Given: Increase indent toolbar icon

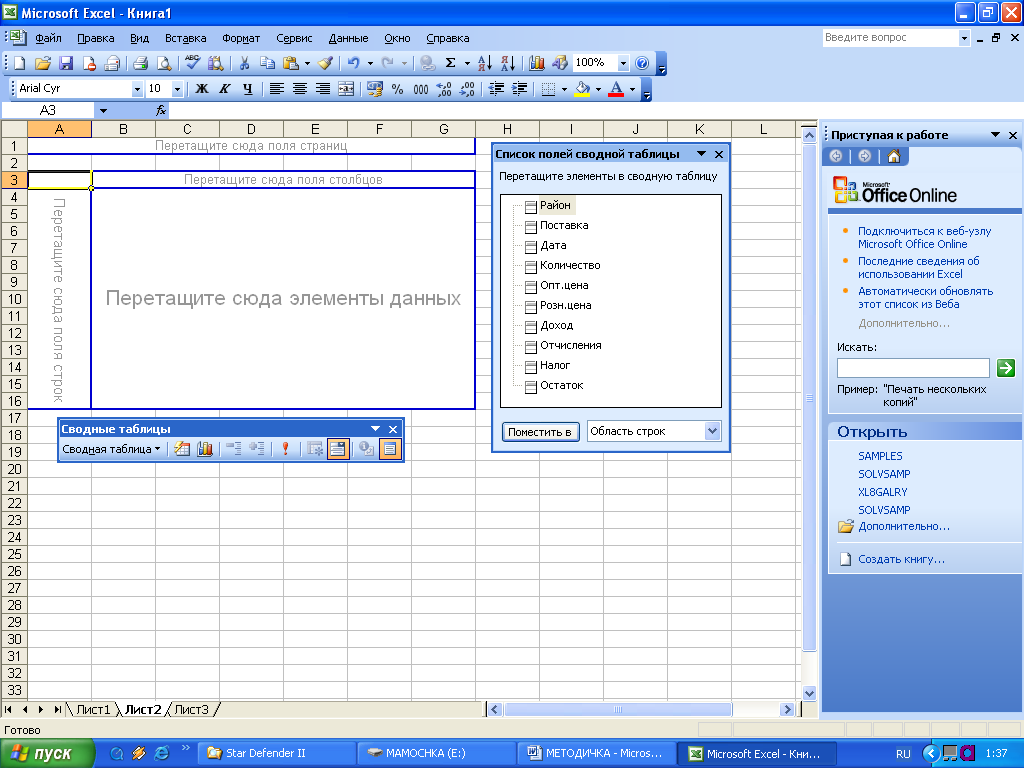Looking at the screenshot, I should 519,89.
